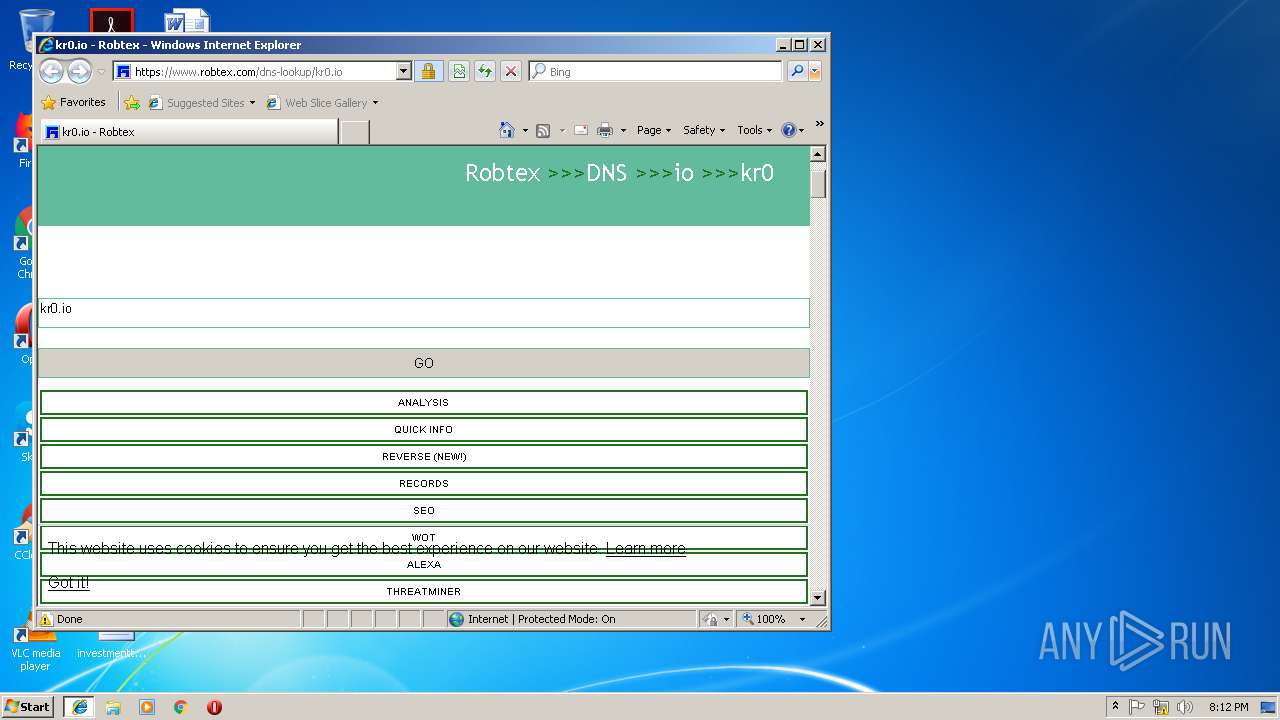1280x720 pixels.
Task: Click in the kr0.io lookup input field
Action: click(x=424, y=312)
